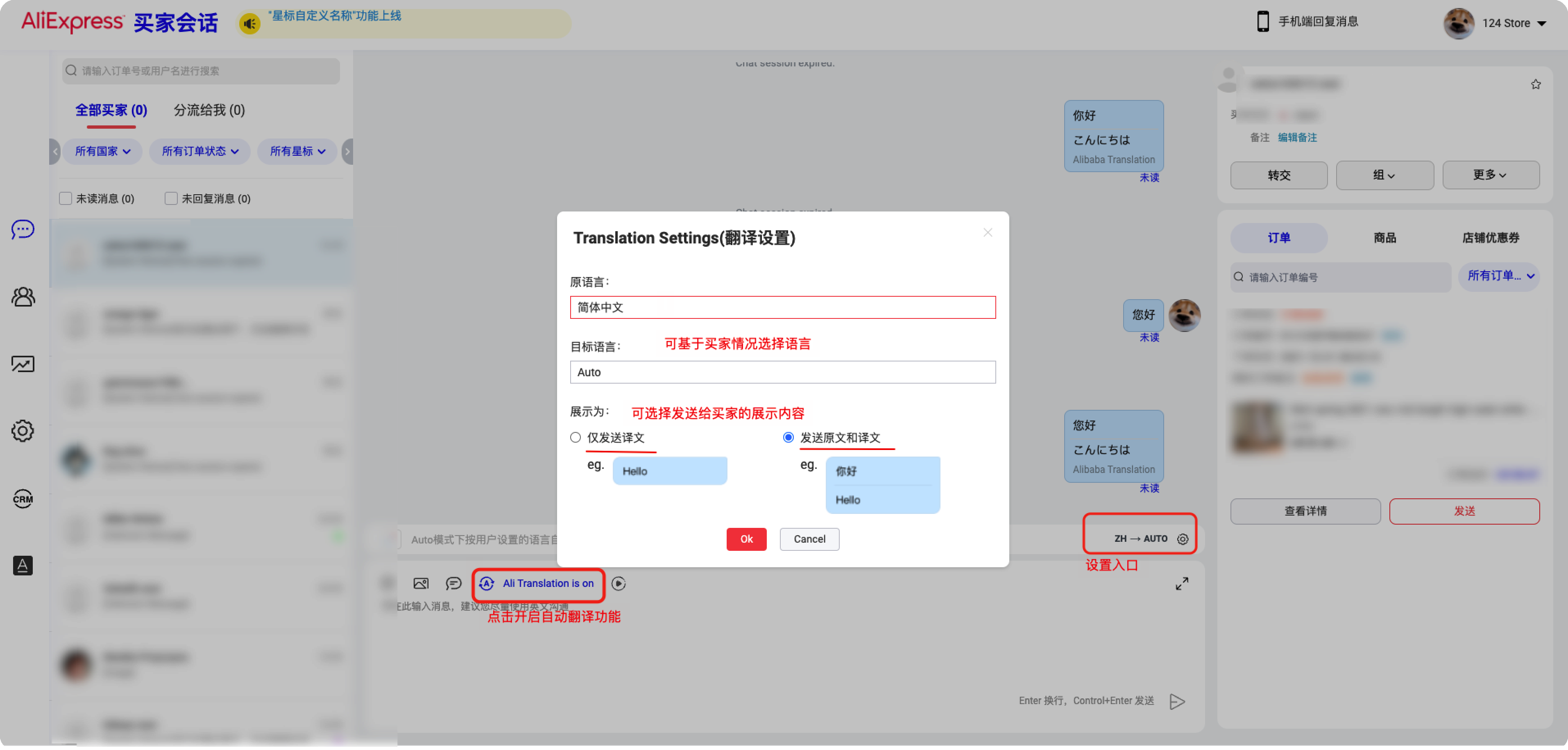Open the CRM sidebar icon
The height and width of the screenshot is (750, 1568).
pyautogui.click(x=23, y=499)
